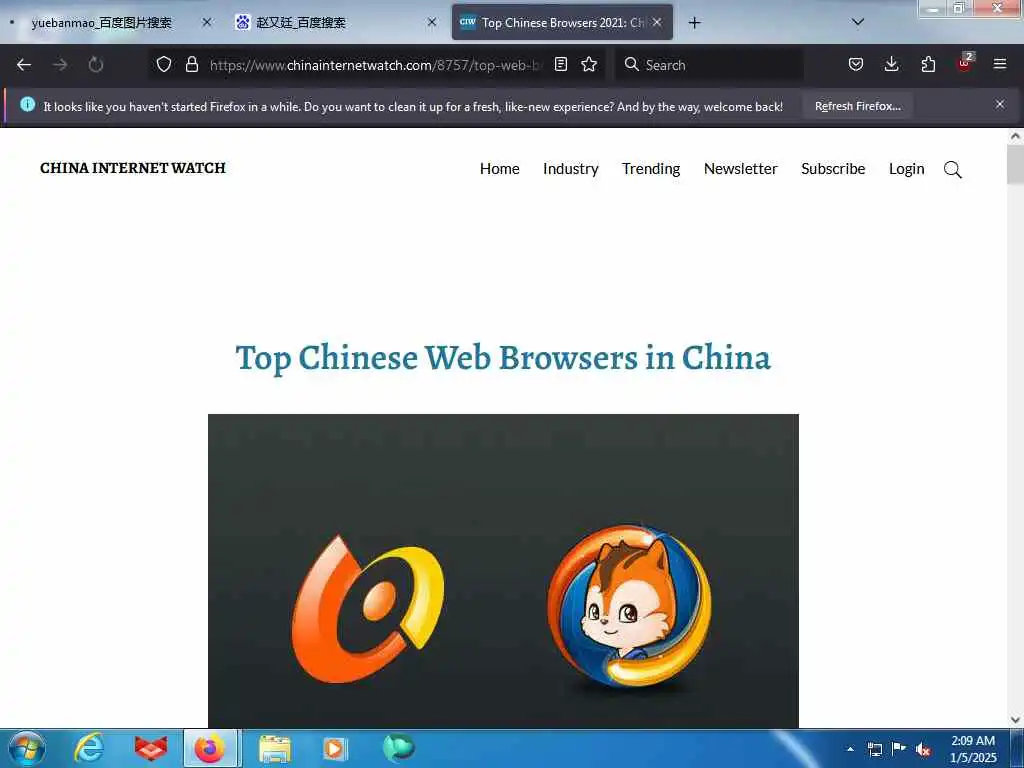Click the network status tray icon
The width and height of the screenshot is (1024, 768).
[x=874, y=749]
